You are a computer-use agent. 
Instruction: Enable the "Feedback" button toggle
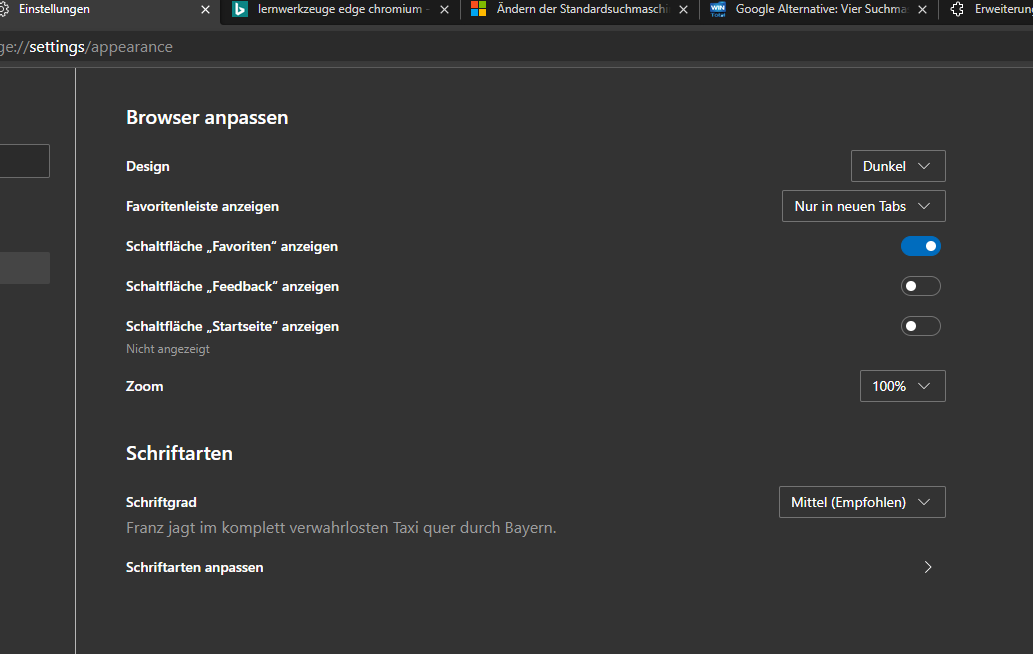(921, 286)
